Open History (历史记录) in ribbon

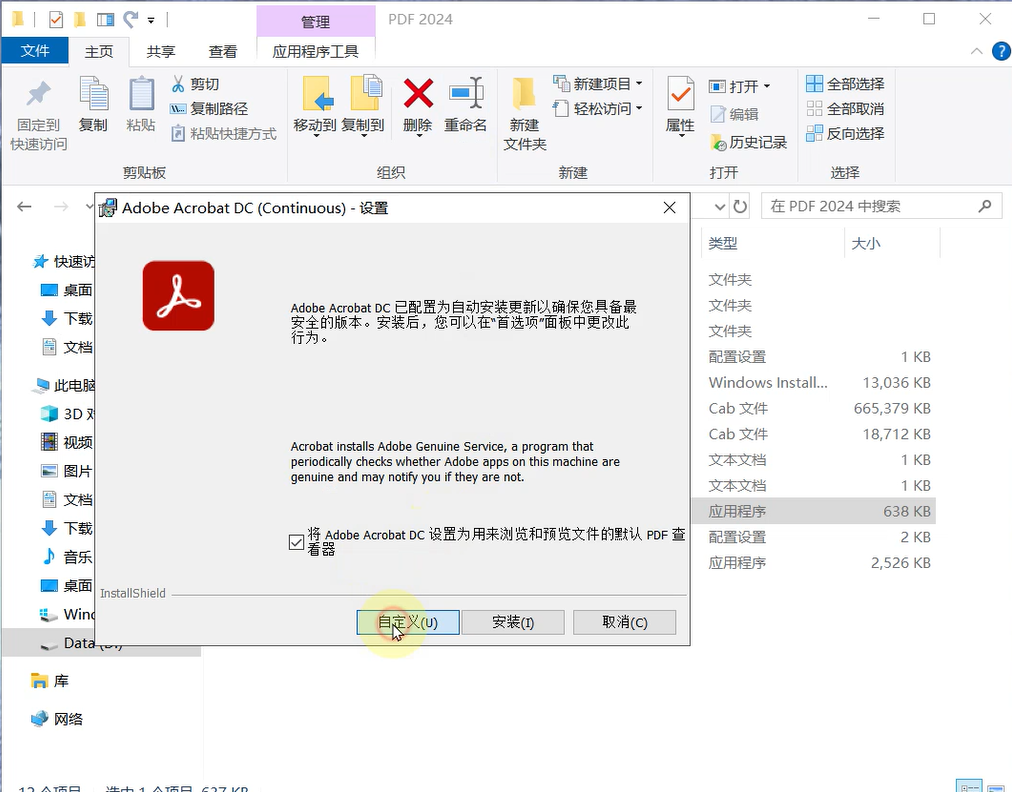tap(748, 142)
